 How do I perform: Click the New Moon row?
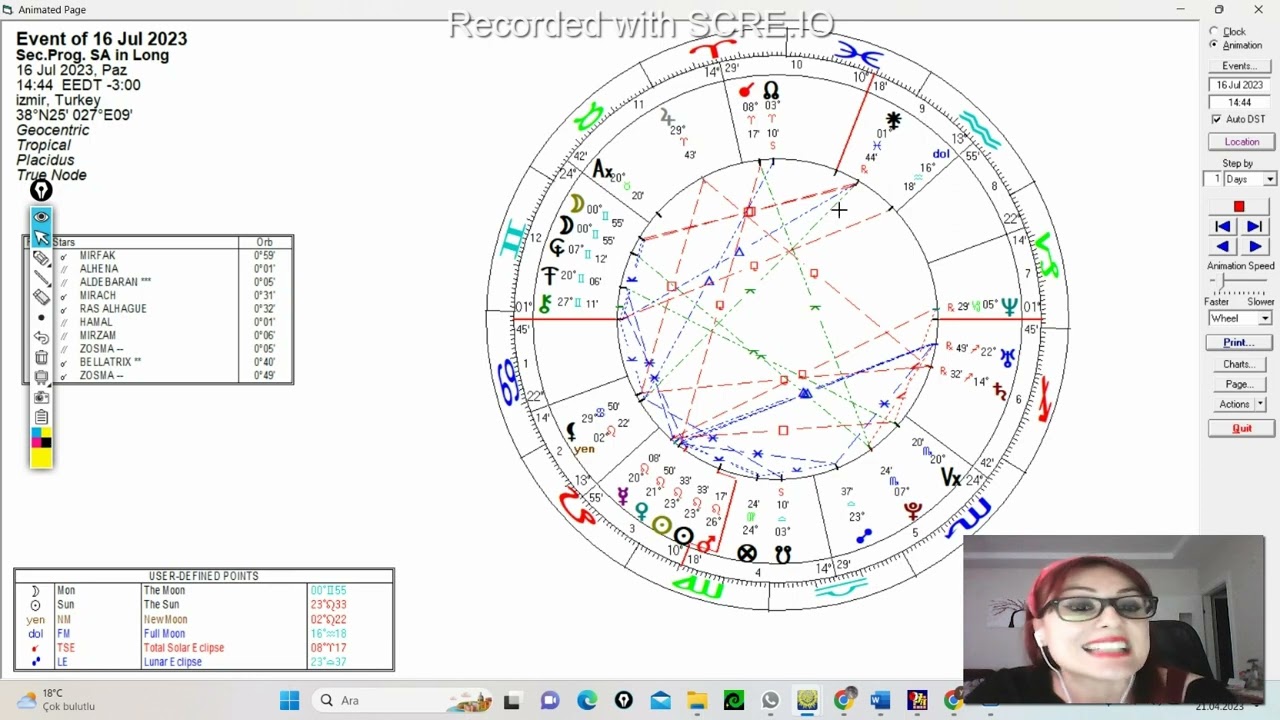204,619
